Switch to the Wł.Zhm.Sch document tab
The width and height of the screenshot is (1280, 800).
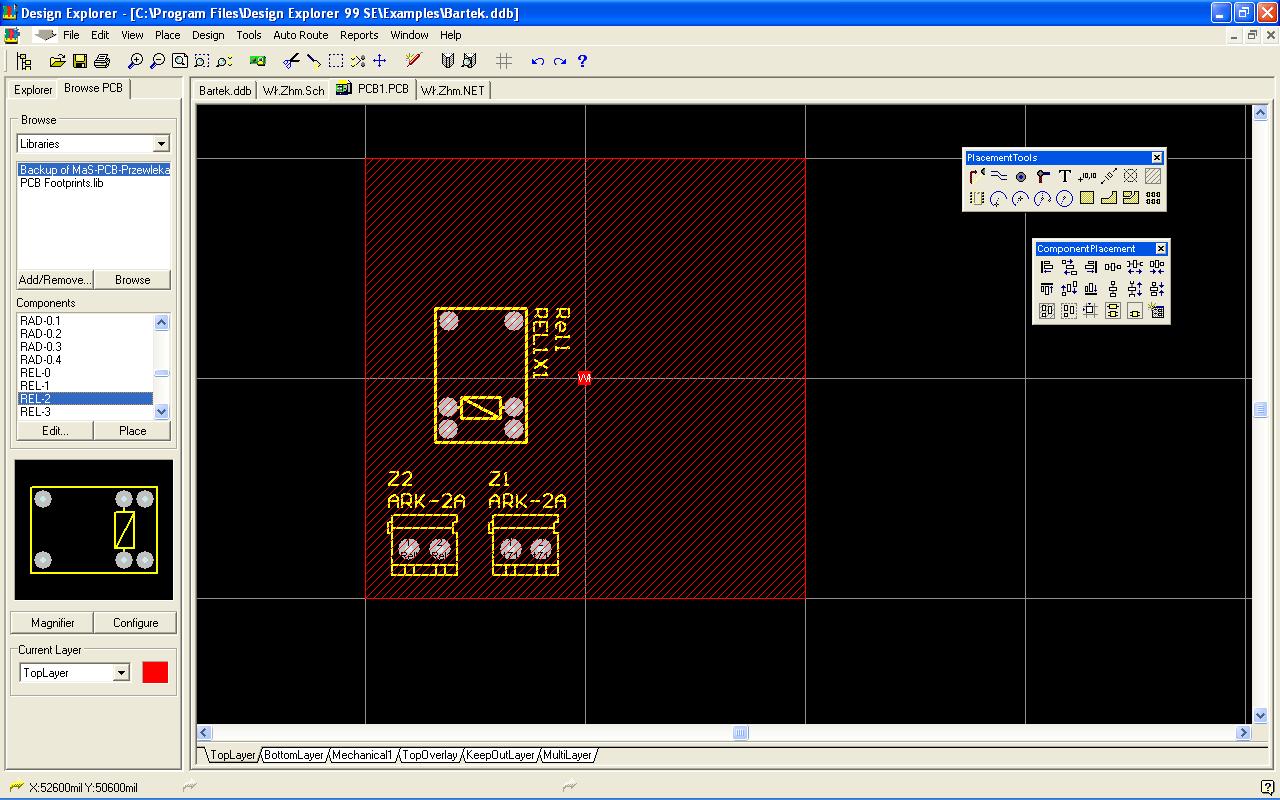[x=293, y=90]
